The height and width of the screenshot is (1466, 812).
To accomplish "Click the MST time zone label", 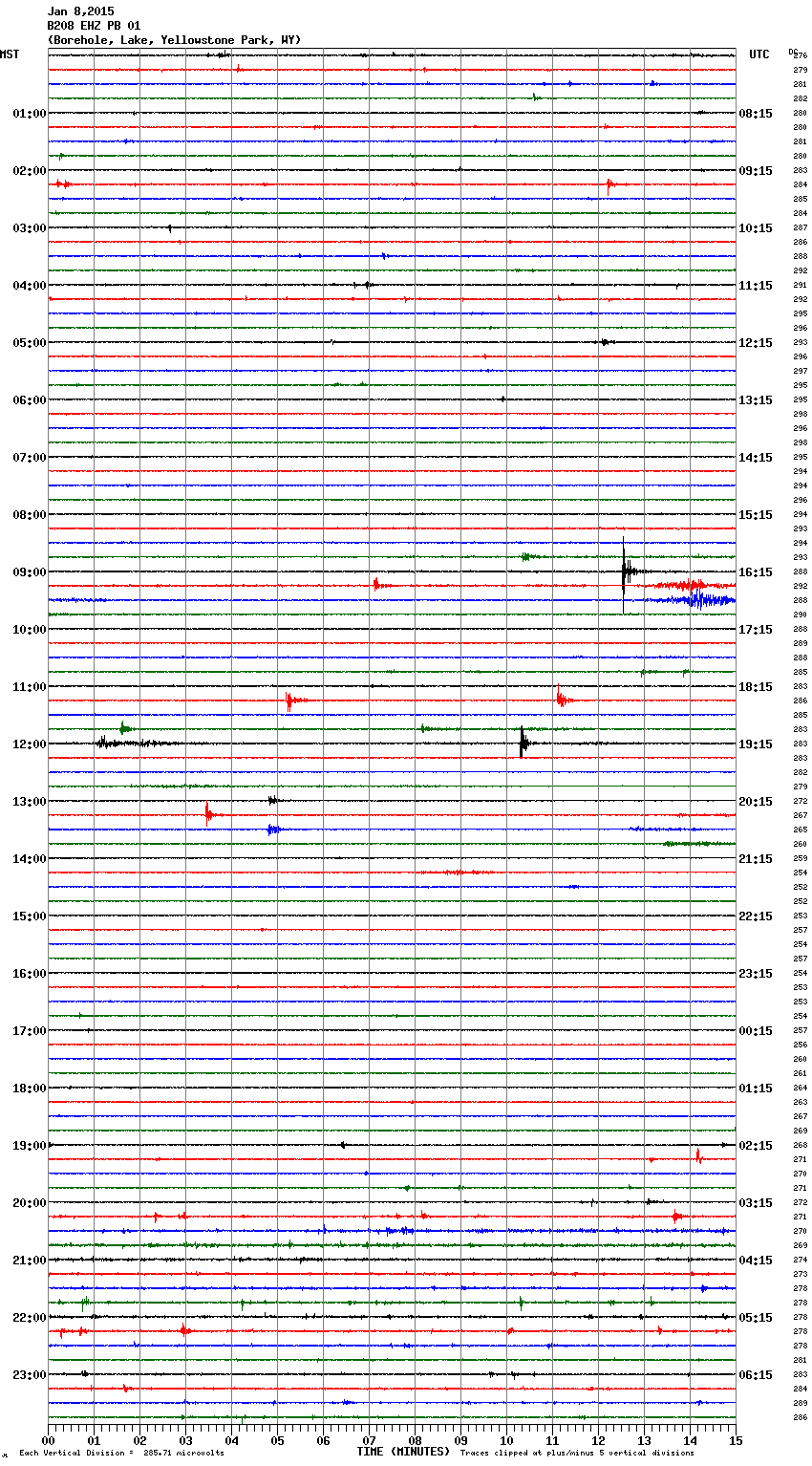I will click(x=10, y=54).
